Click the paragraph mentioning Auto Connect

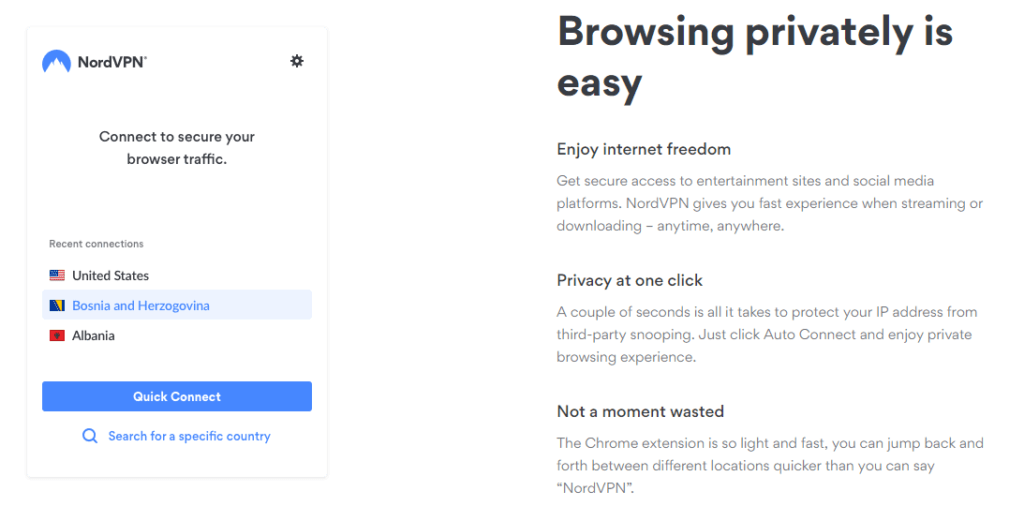click(x=766, y=334)
